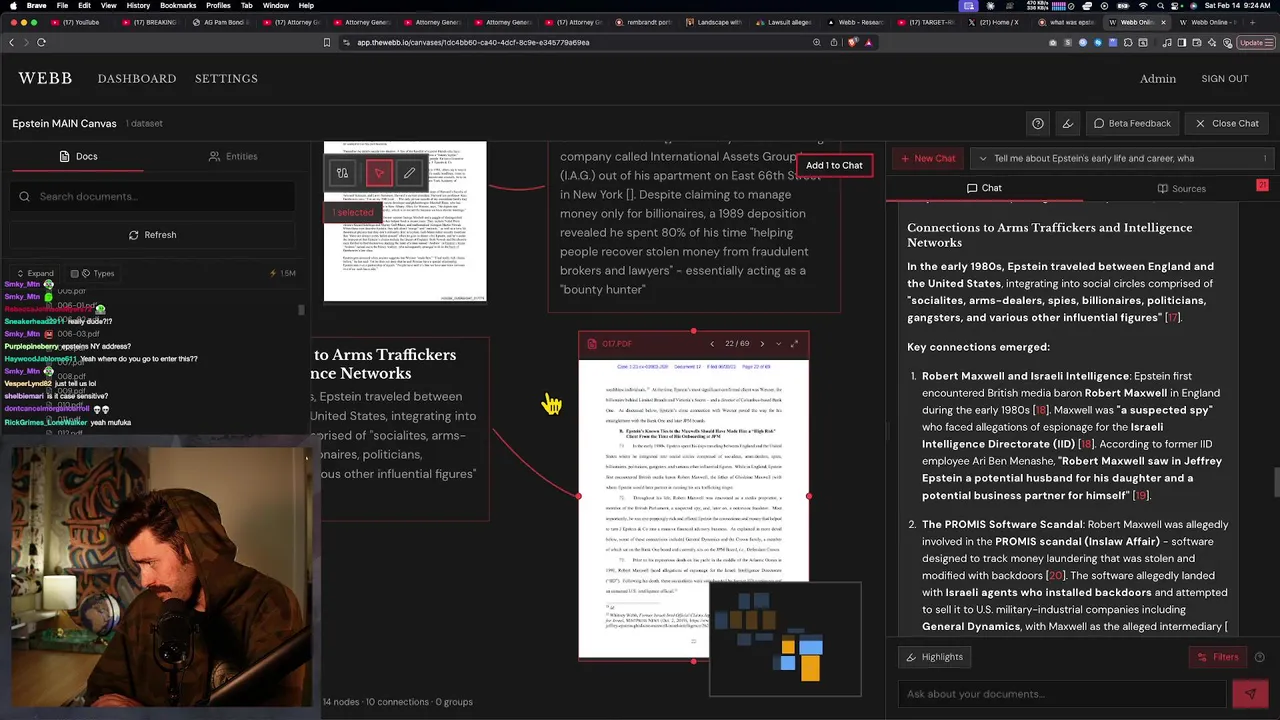The width and height of the screenshot is (1280, 720).
Task: Click the help icon next to Filters
Action: pyautogui.click(x=1259, y=657)
